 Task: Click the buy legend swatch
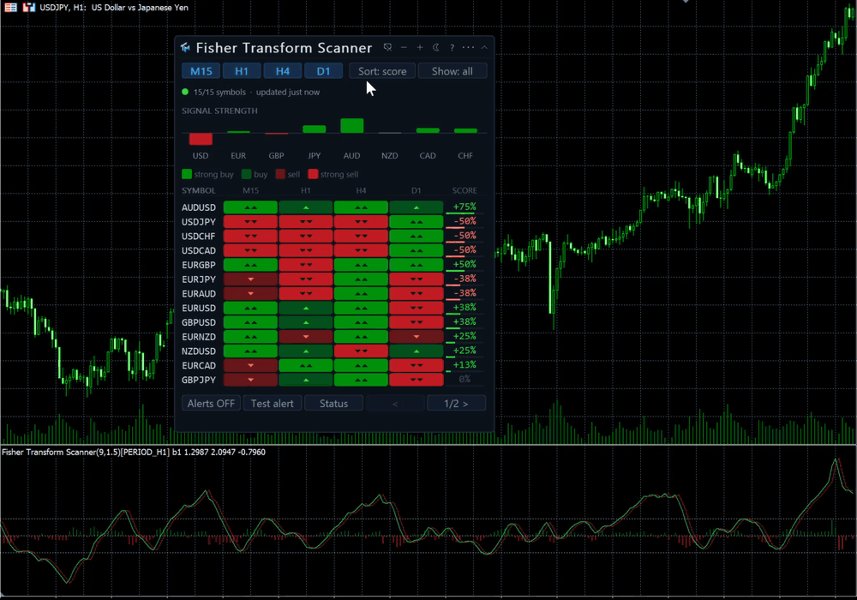[x=246, y=174]
